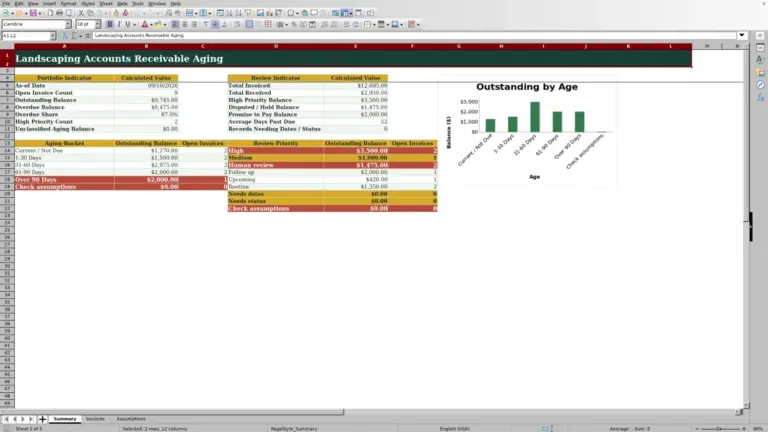
Task: Switch to the Invoices sheet tab
Action: (95, 419)
